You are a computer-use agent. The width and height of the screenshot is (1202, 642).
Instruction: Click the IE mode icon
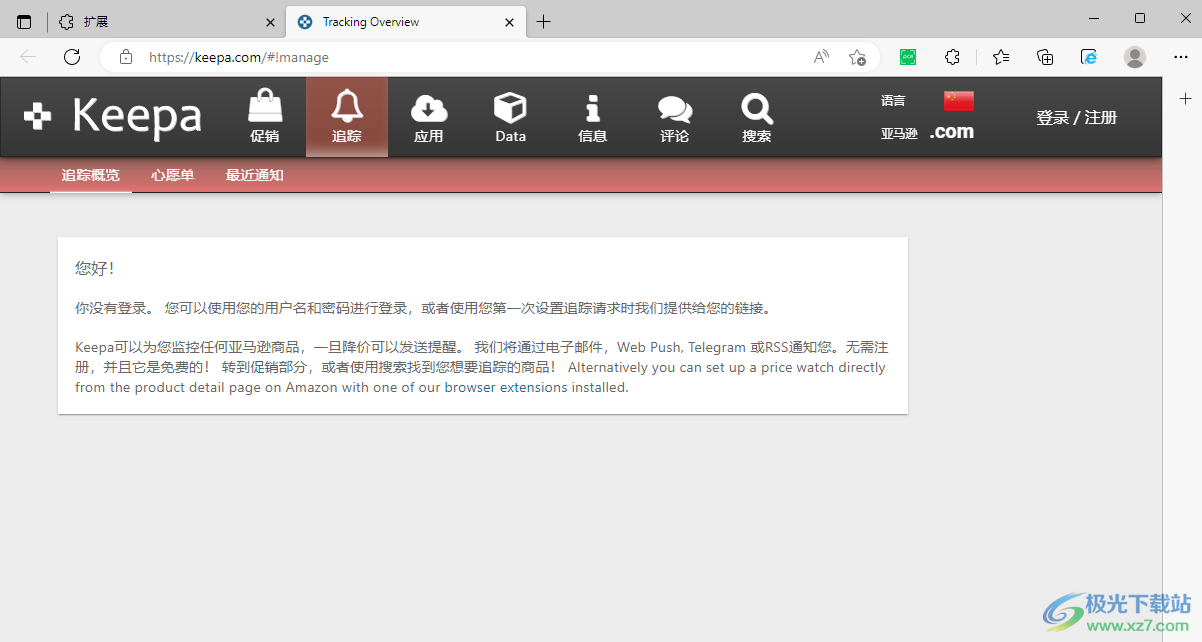pyautogui.click(x=1089, y=57)
